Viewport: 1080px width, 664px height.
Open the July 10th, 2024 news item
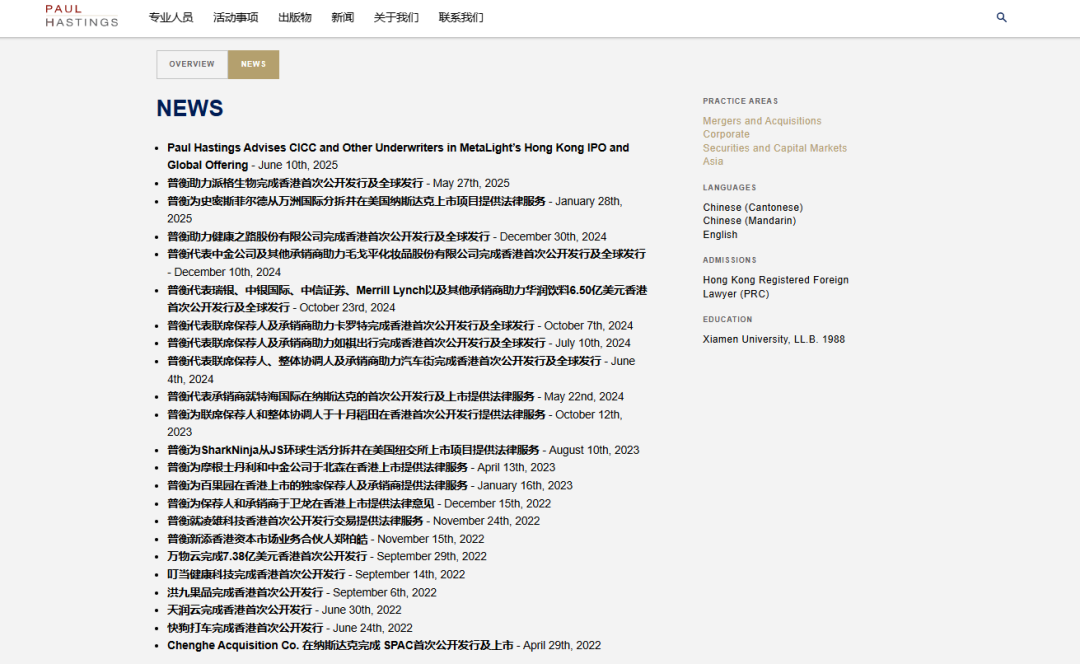point(356,343)
